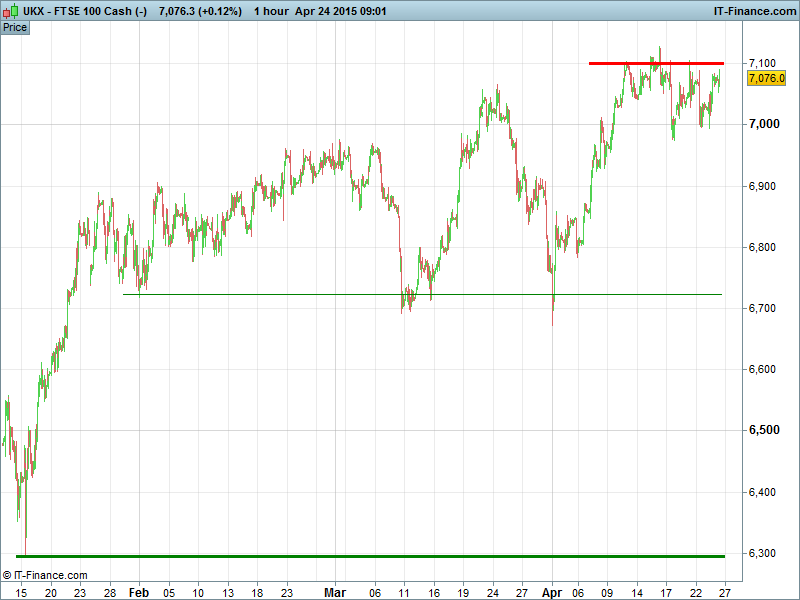
Task: Click the orange 7,076.0 current price label
Action: [x=766, y=78]
